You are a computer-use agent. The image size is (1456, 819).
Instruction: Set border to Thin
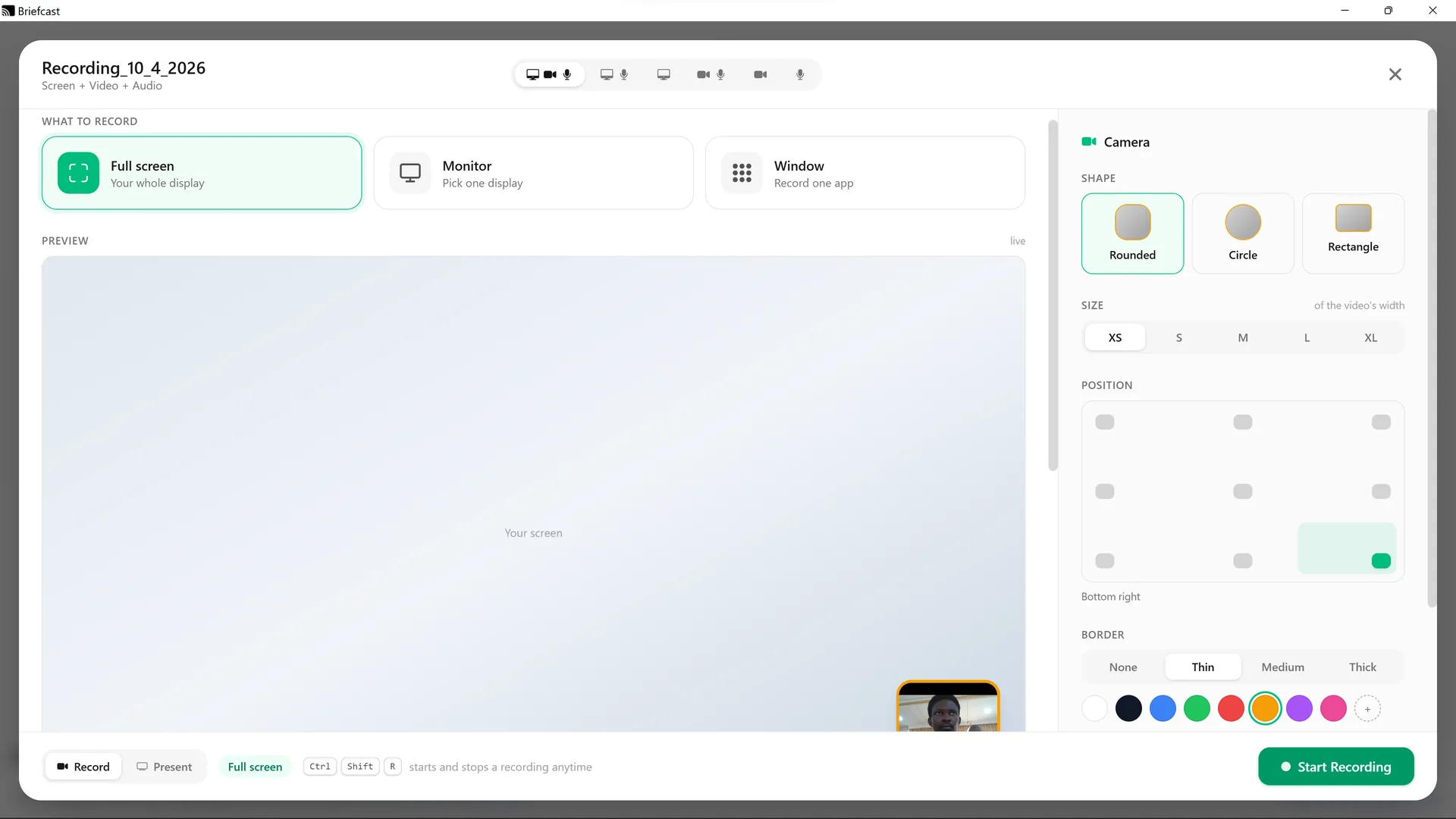pos(1203,667)
